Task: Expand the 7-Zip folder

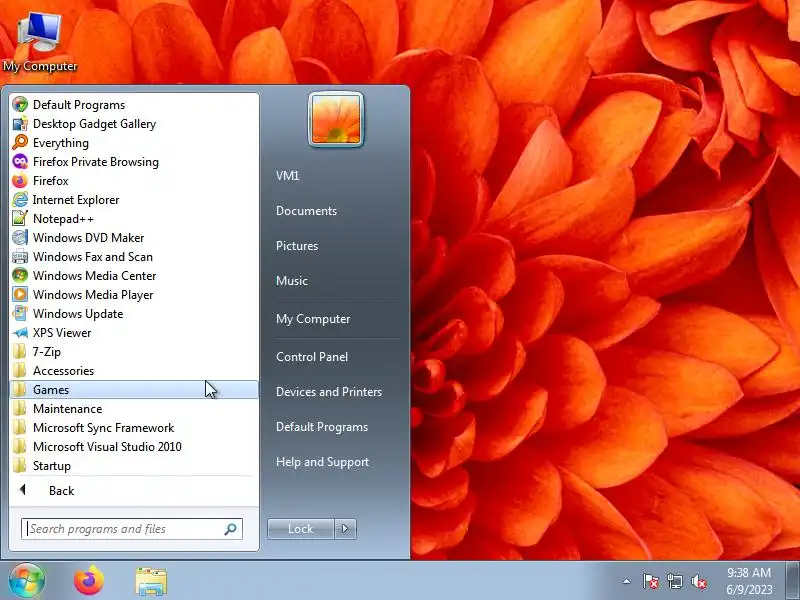Action: pyautogui.click(x=134, y=352)
